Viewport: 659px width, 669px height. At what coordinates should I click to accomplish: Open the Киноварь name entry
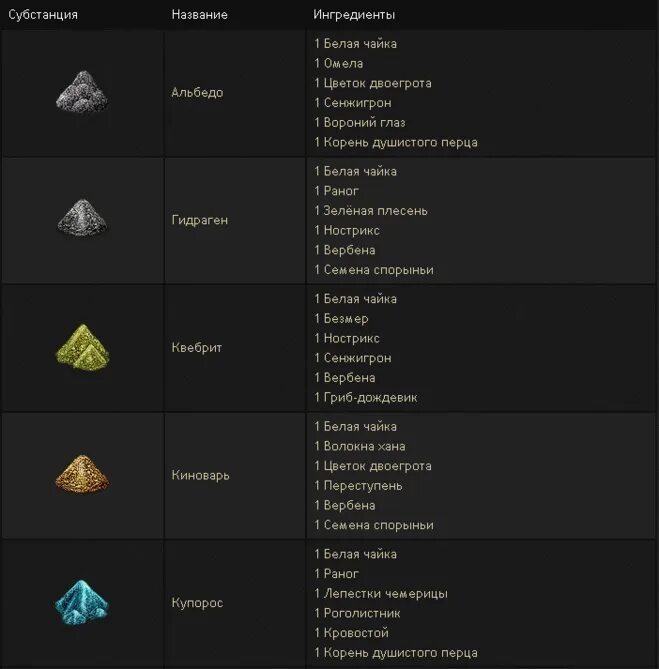(200, 475)
